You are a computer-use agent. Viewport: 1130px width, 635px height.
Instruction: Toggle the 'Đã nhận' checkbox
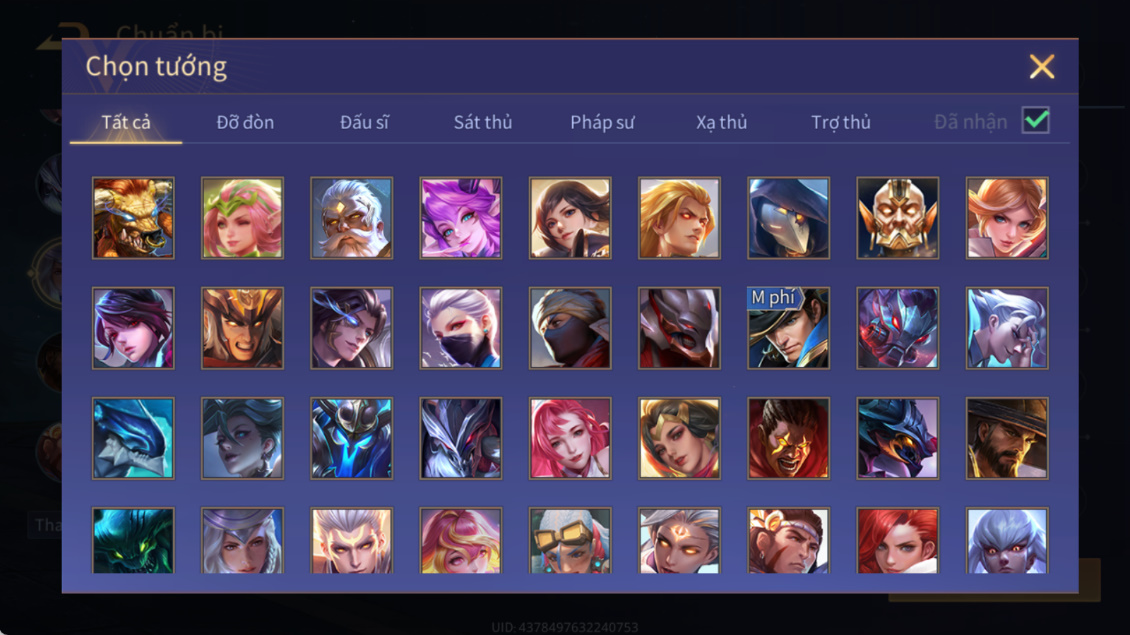point(1036,120)
